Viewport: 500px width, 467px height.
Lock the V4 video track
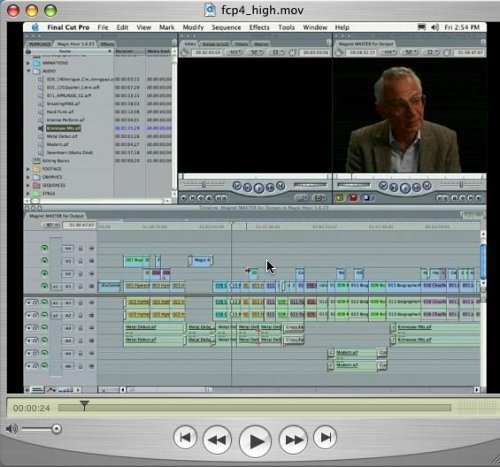pos(81,248)
